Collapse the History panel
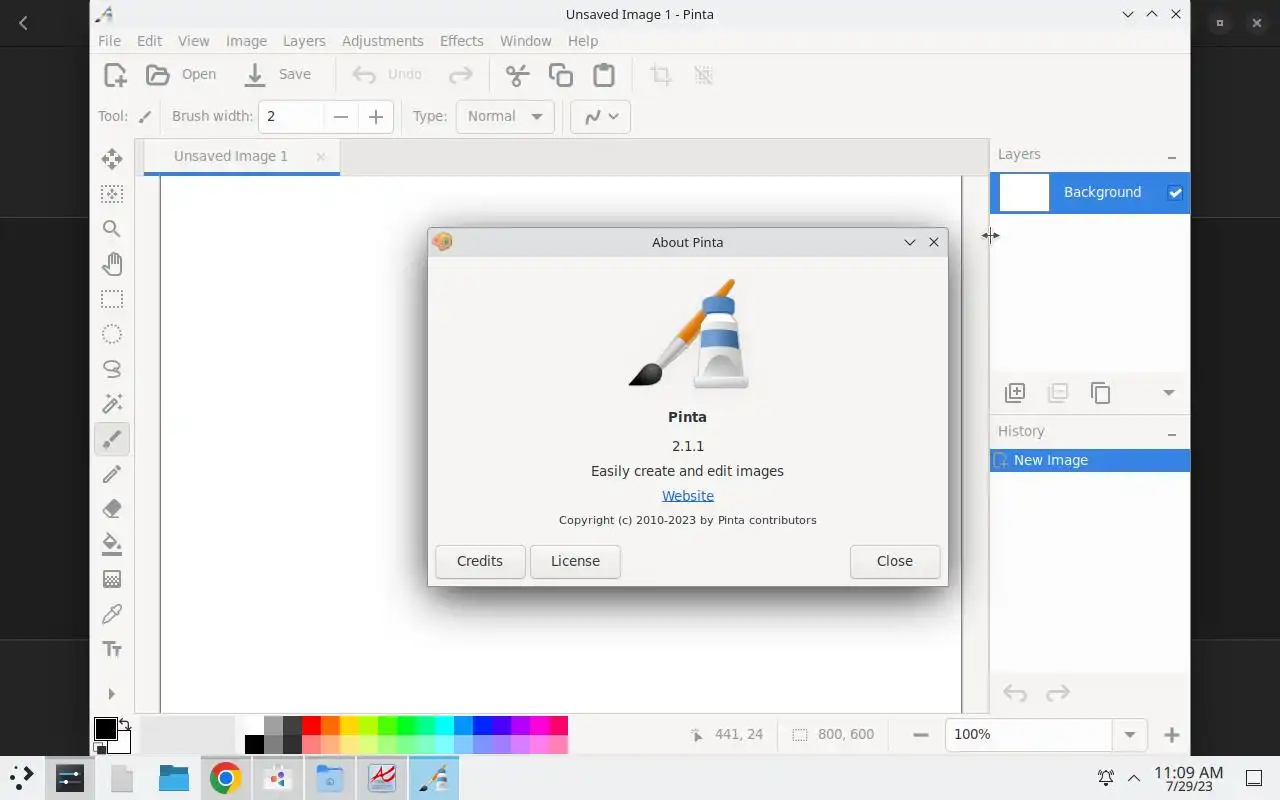Image resolution: width=1280 pixels, height=800 pixels. 1171,433
